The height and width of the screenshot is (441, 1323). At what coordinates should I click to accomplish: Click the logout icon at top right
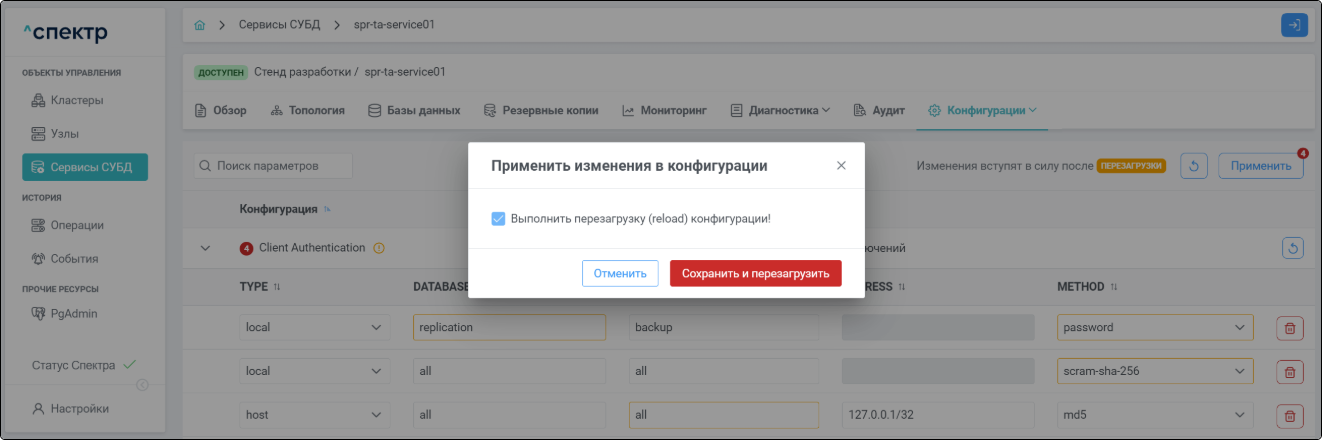point(1294,25)
